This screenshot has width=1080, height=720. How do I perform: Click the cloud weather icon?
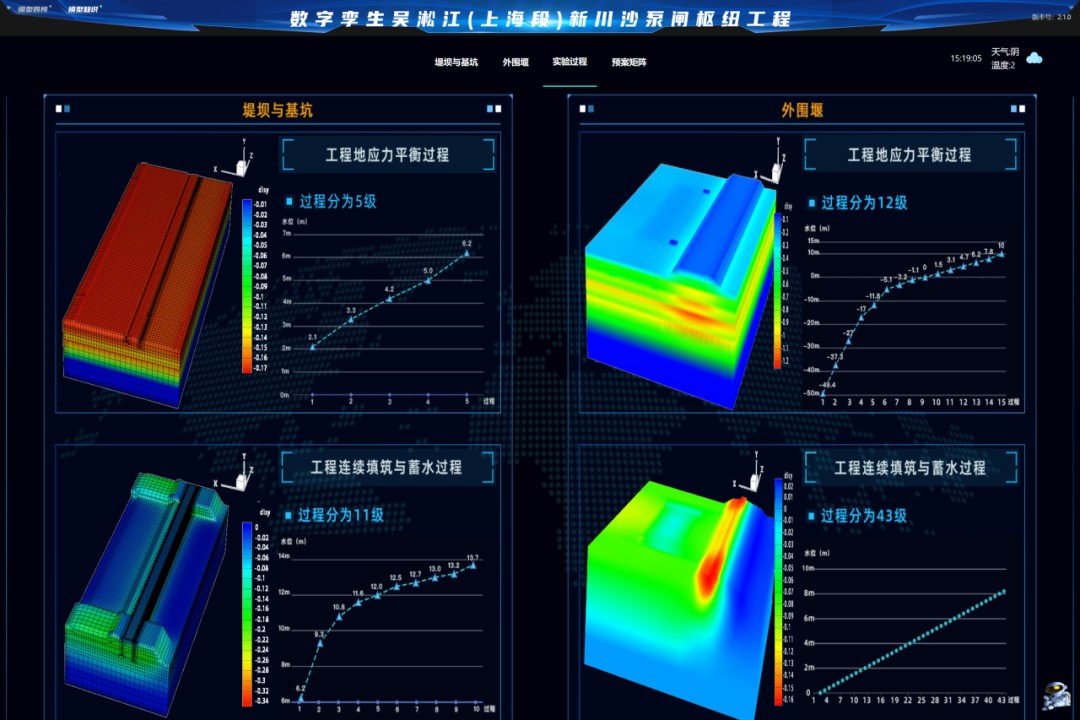pos(1034,58)
